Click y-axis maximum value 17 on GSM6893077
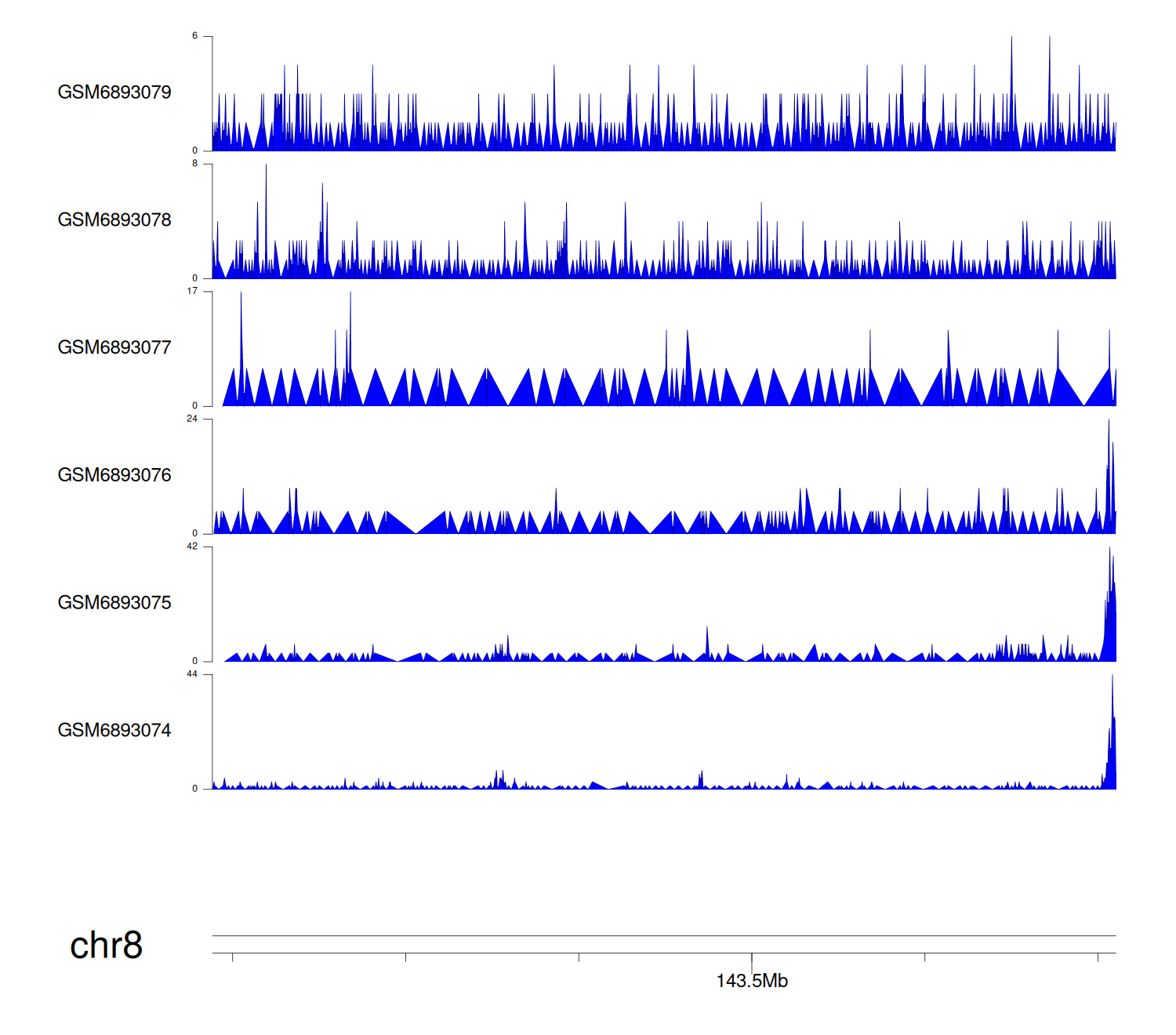Image resolution: width=1176 pixels, height=1035 pixels. coord(193,292)
